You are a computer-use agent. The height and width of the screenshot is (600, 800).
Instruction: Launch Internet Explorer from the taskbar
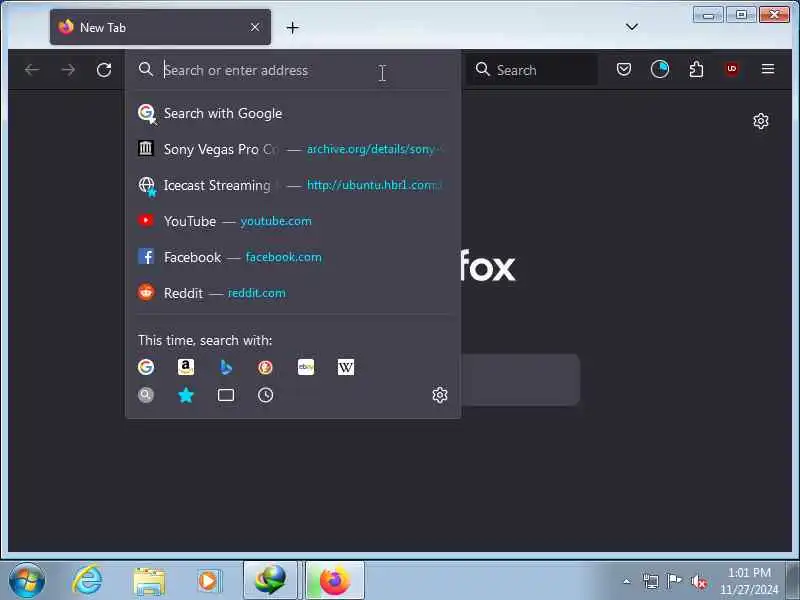click(x=87, y=581)
